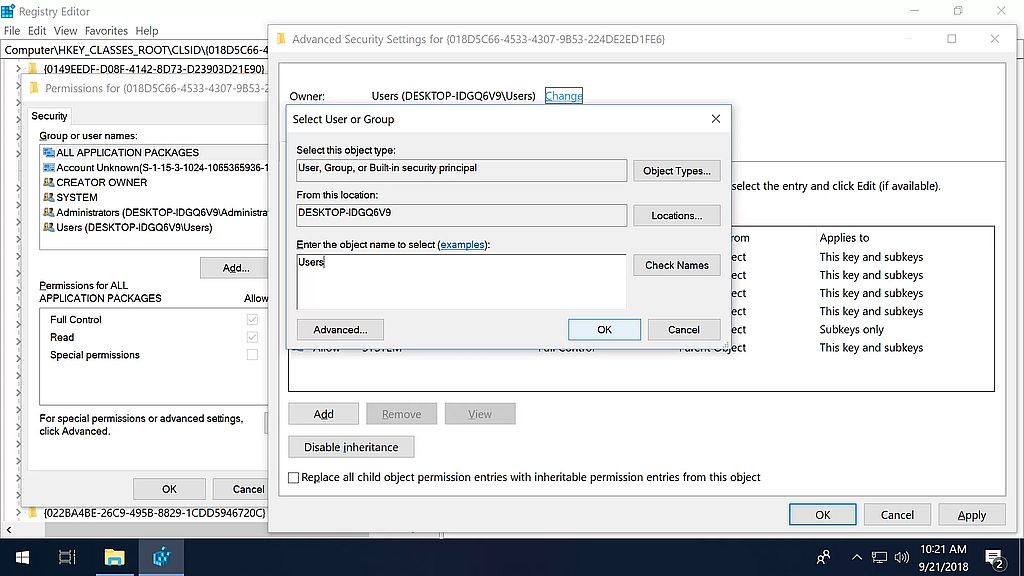Close the Select User or Group dialog
This screenshot has width=1024, height=576.
tap(716, 119)
